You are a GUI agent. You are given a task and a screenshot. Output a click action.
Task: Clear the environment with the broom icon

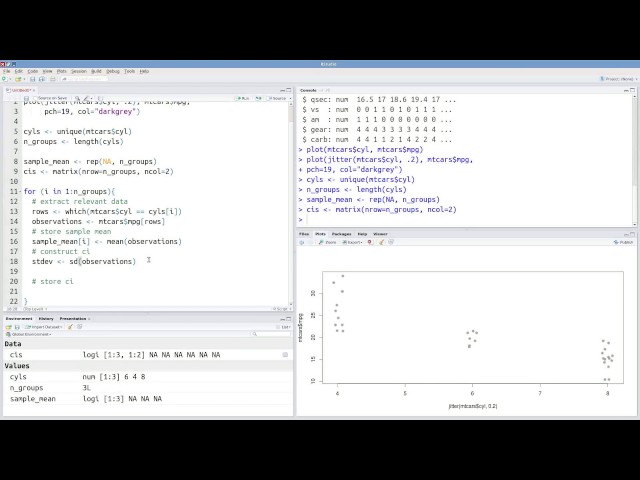click(x=70, y=327)
